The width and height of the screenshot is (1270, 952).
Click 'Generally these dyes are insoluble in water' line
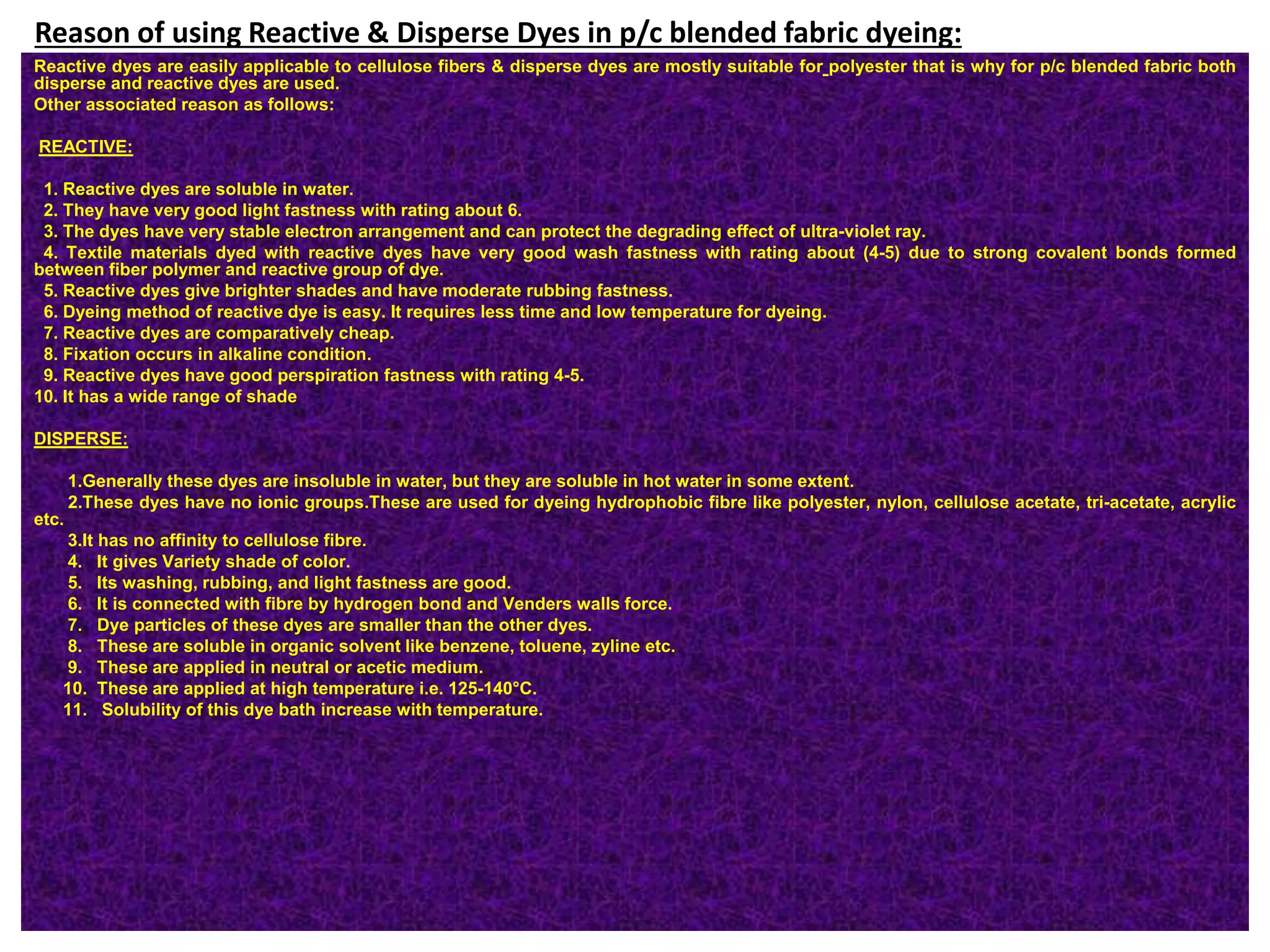coord(461,481)
